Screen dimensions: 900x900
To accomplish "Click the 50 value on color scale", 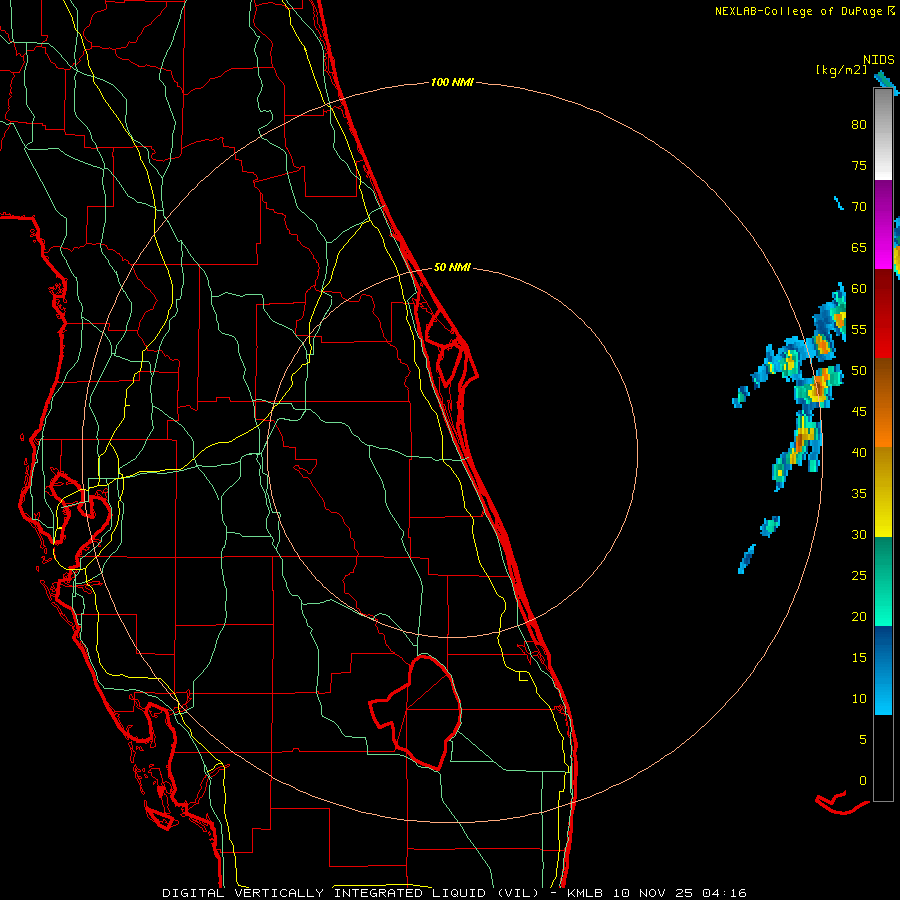I will tap(859, 371).
